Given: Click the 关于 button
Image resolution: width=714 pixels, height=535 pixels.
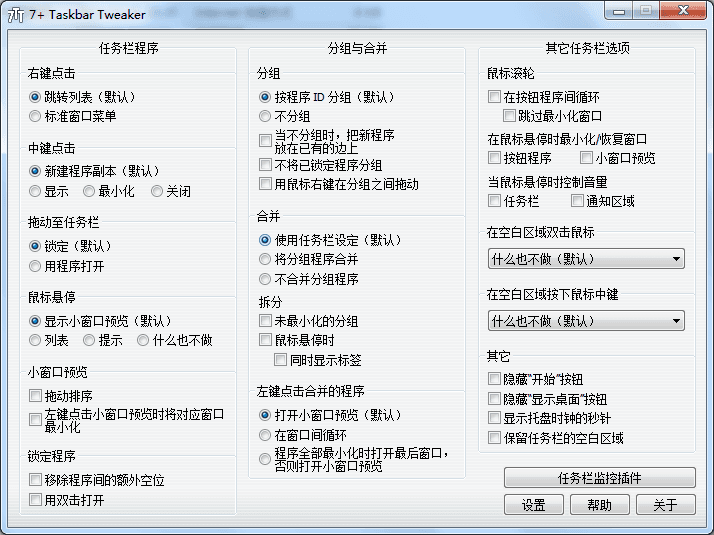Looking at the screenshot, I should tap(666, 504).
